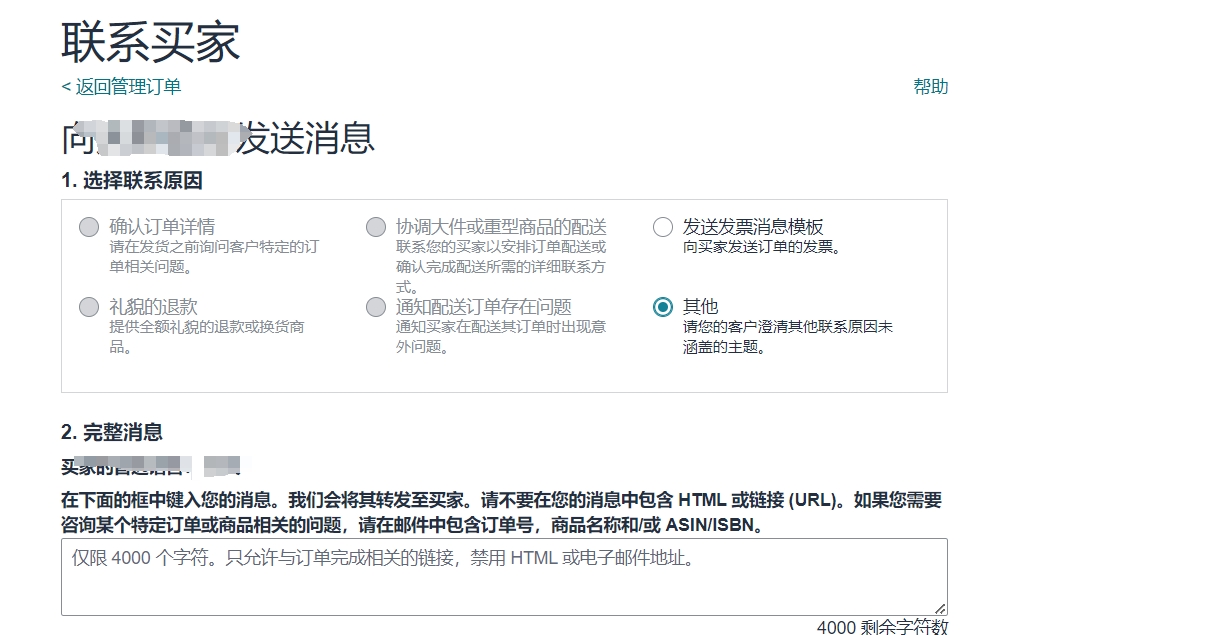Screen dimensions: 1224x635
Task: Click the 发送发票消息模板 label text
Action: [753, 227]
